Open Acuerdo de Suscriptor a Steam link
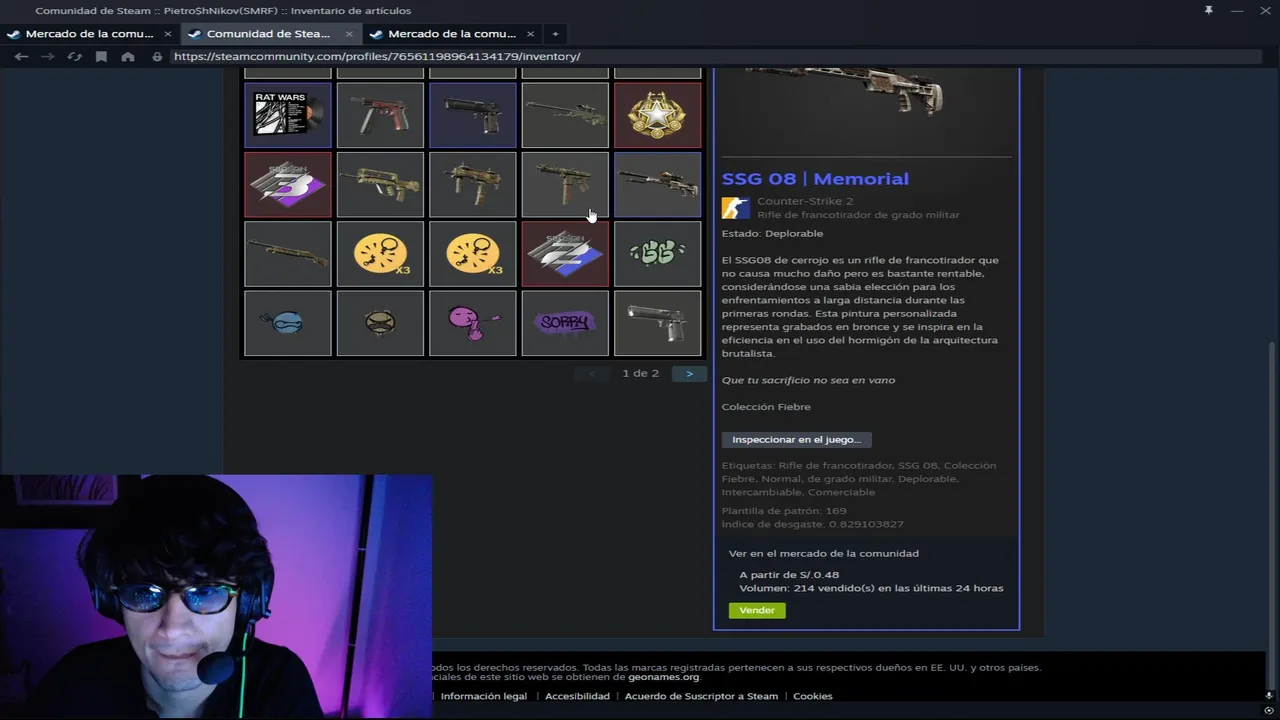Screen dimensions: 1280x720 coord(701,696)
